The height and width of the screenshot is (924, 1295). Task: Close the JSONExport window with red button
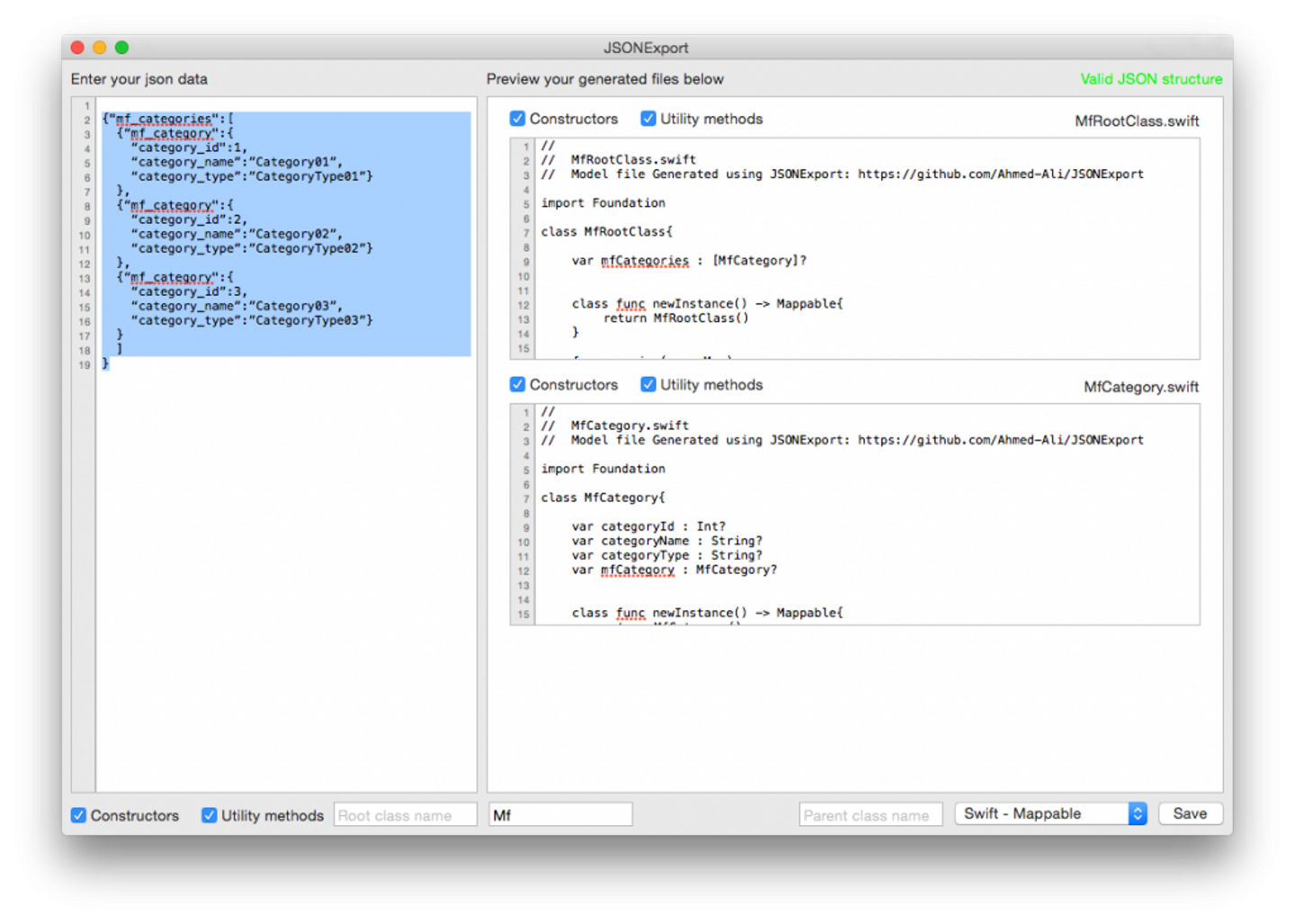pyautogui.click(x=77, y=48)
